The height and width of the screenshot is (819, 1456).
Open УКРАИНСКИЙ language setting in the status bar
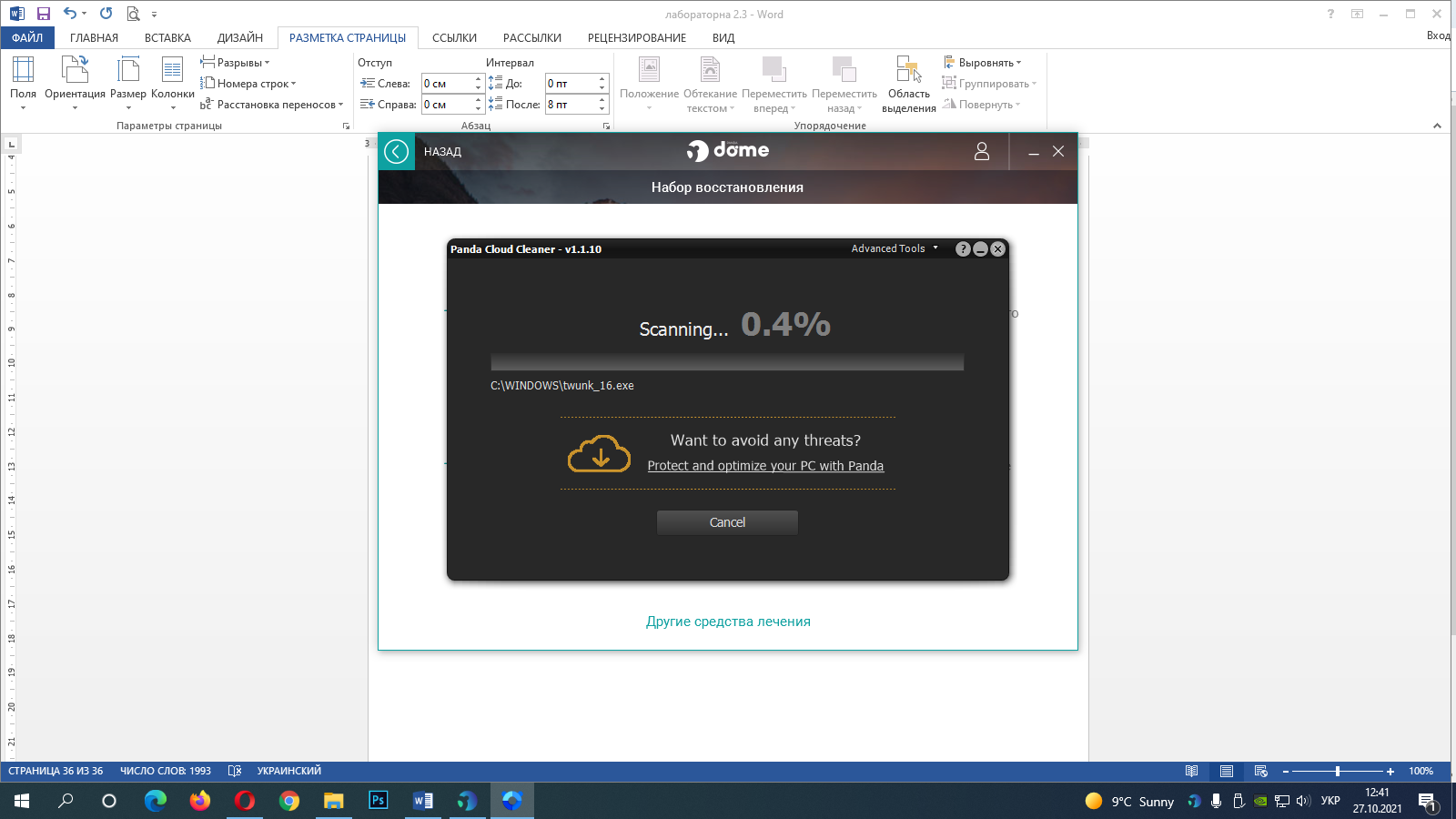tap(288, 771)
